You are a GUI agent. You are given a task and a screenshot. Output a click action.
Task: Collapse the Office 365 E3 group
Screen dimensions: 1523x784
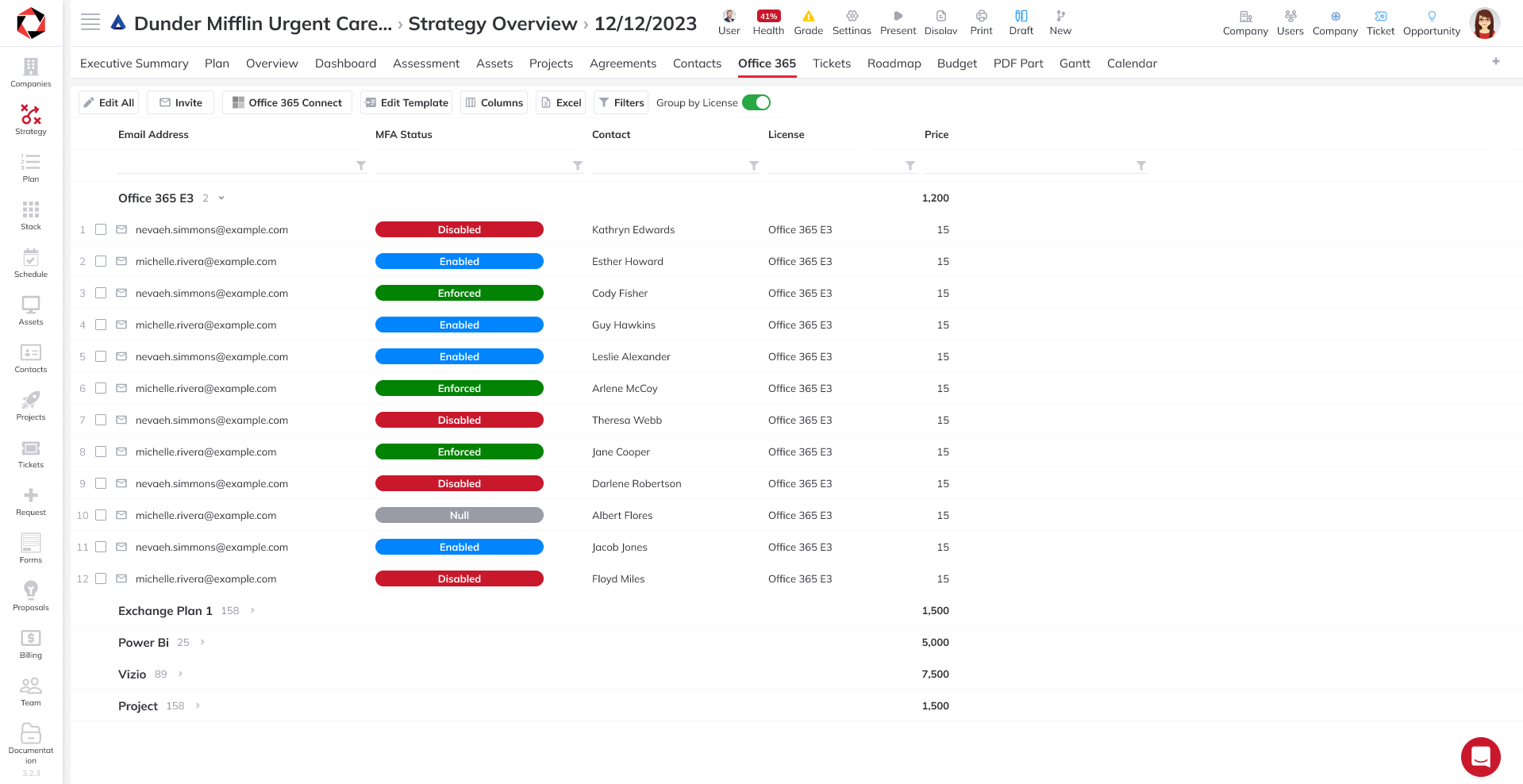[221, 198]
